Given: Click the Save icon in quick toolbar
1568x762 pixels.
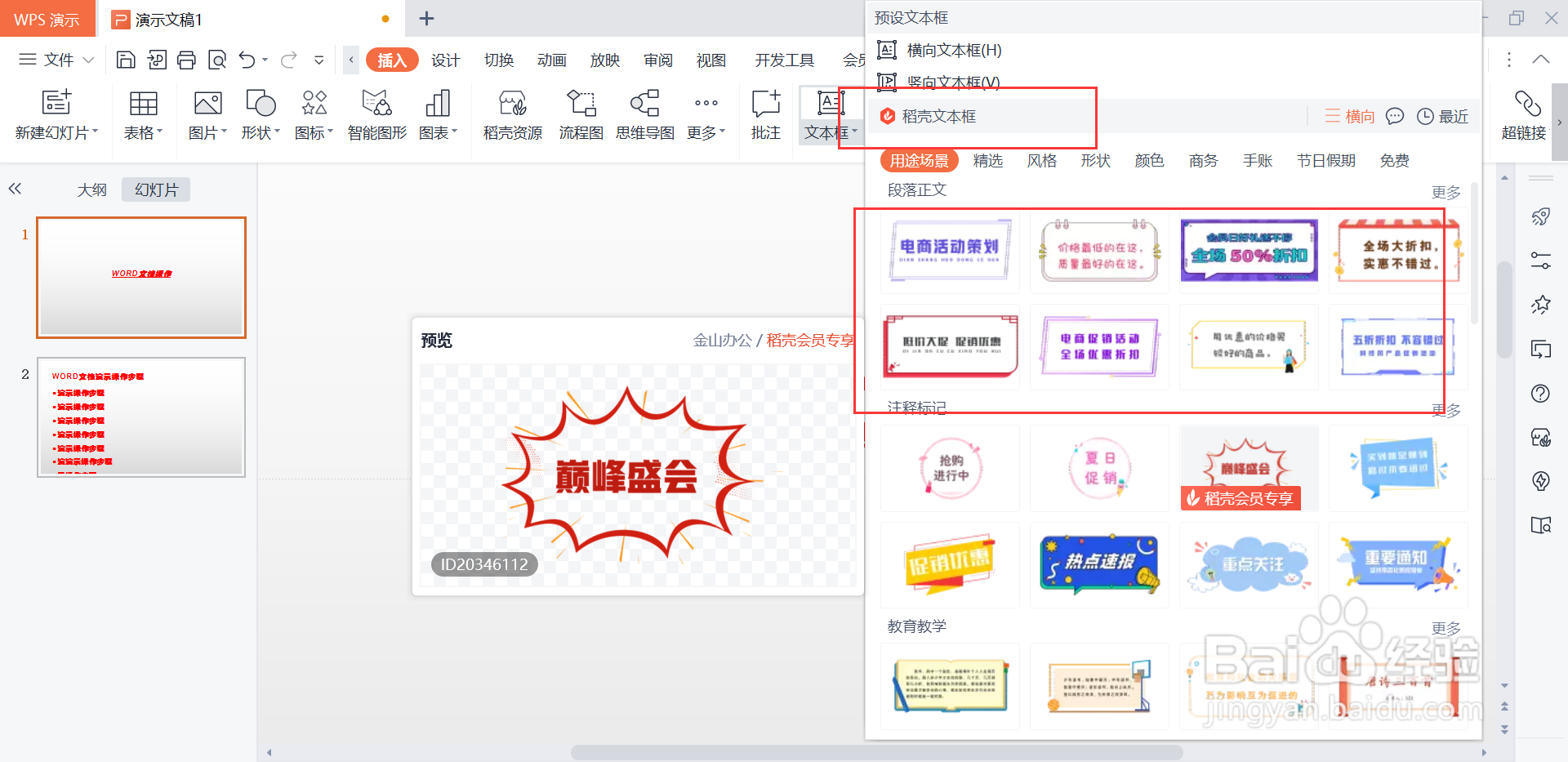Looking at the screenshot, I should point(126,60).
